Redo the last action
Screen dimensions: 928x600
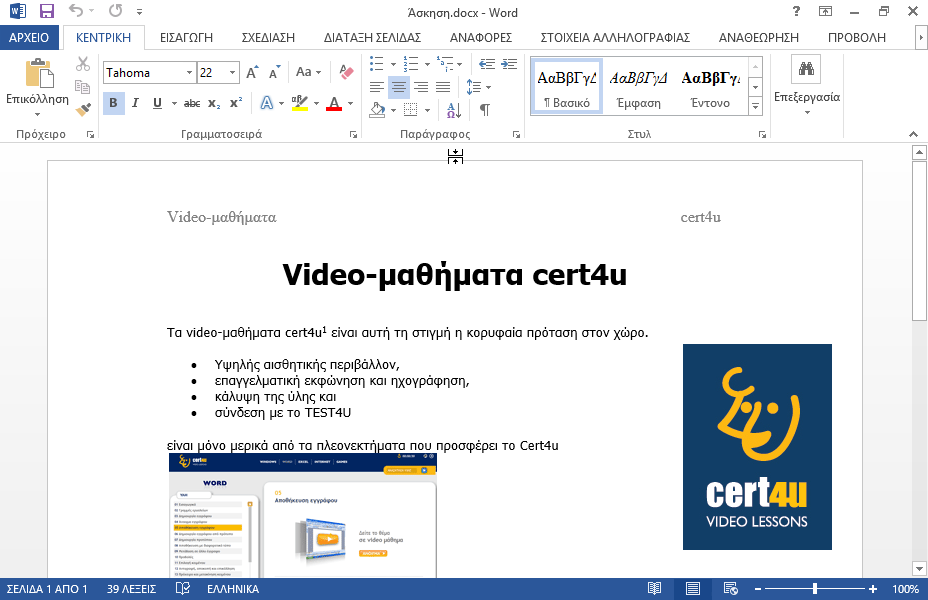click(115, 11)
